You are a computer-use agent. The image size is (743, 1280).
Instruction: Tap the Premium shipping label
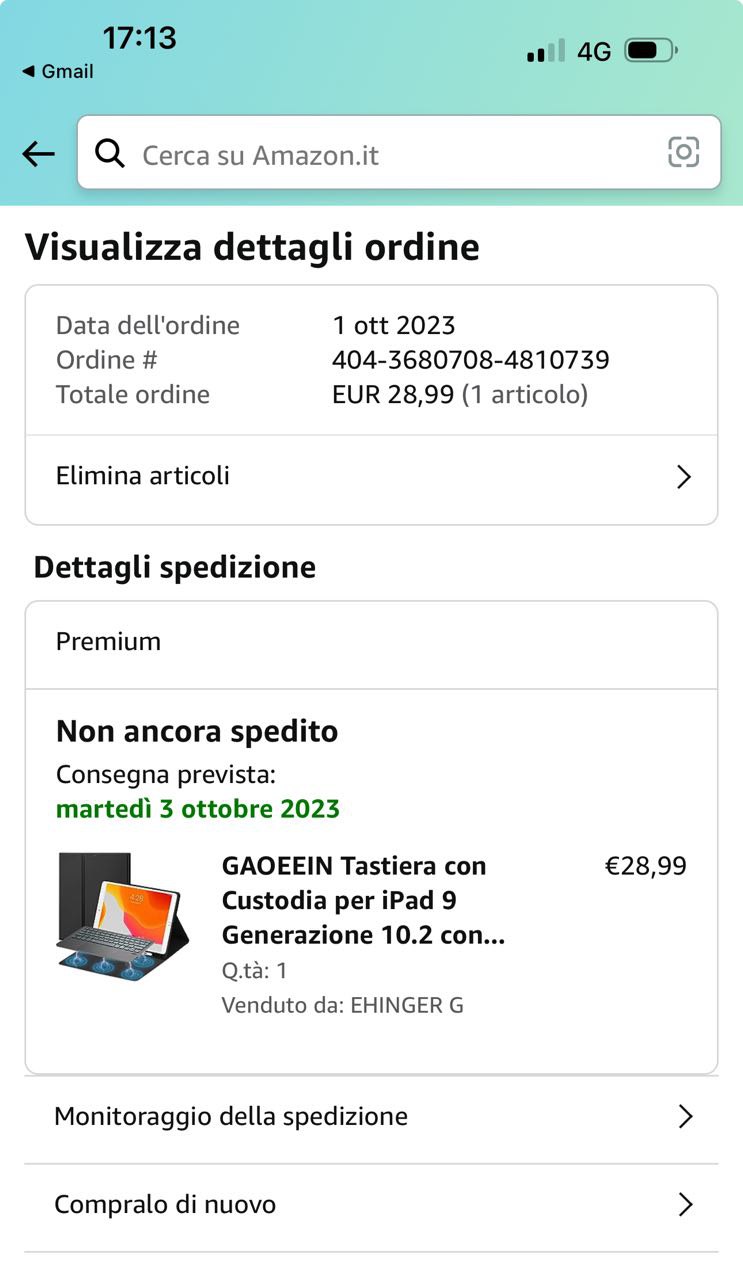coord(108,642)
